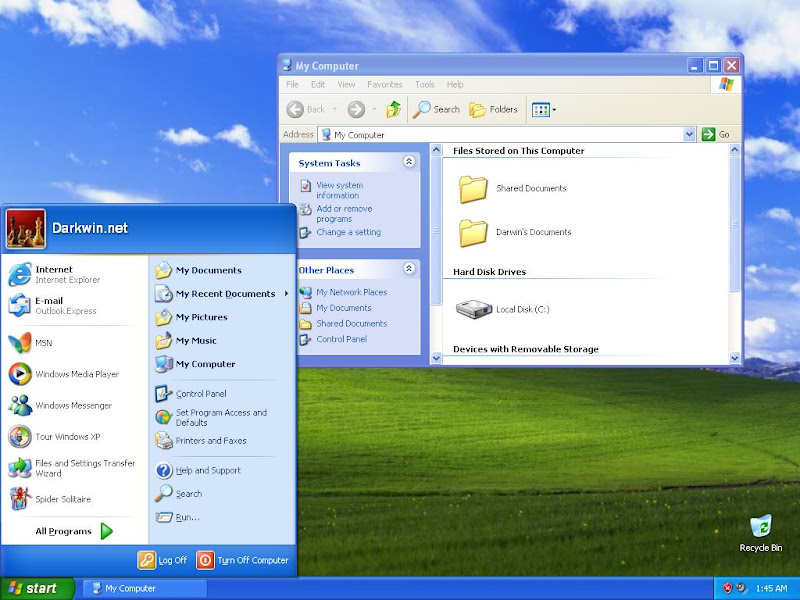Click the Turn Off Computer button
The width and height of the screenshot is (800, 600).
click(243, 560)
